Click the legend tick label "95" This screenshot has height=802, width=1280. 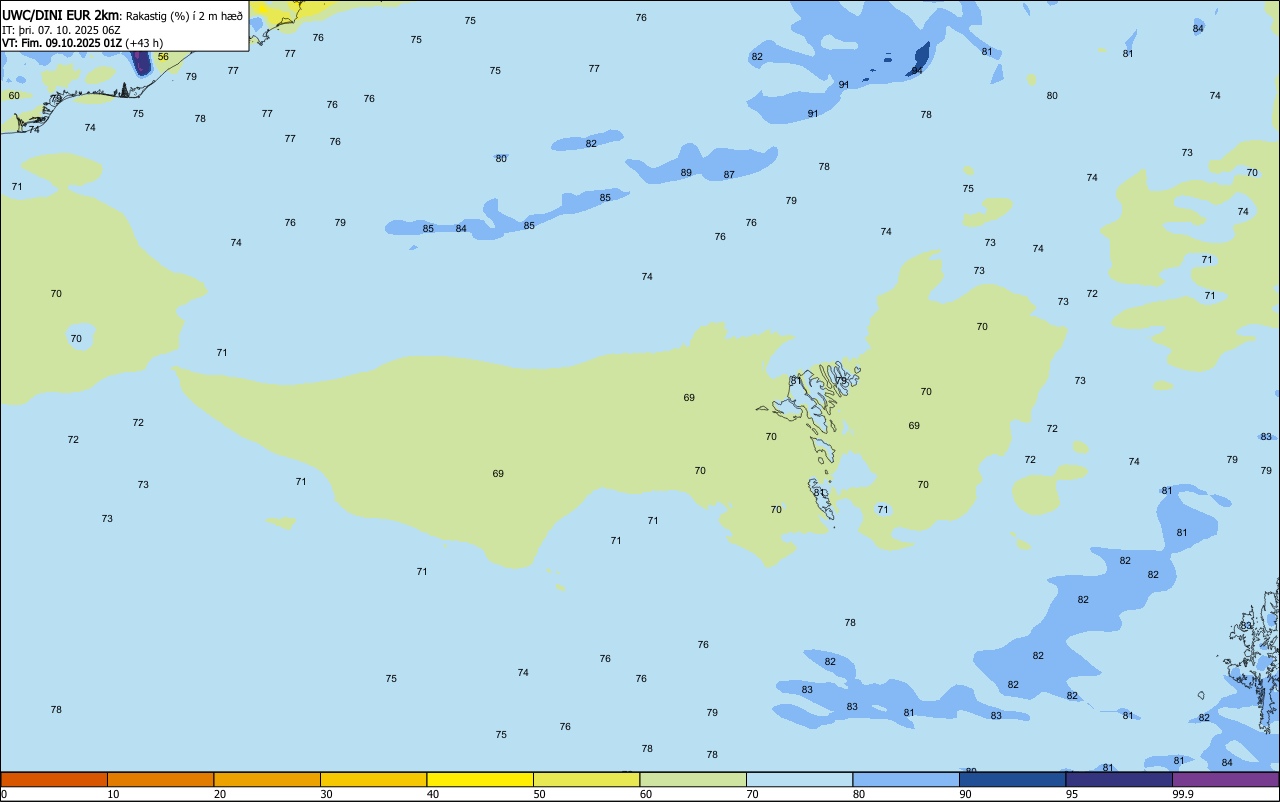(x=1071, y=794)
